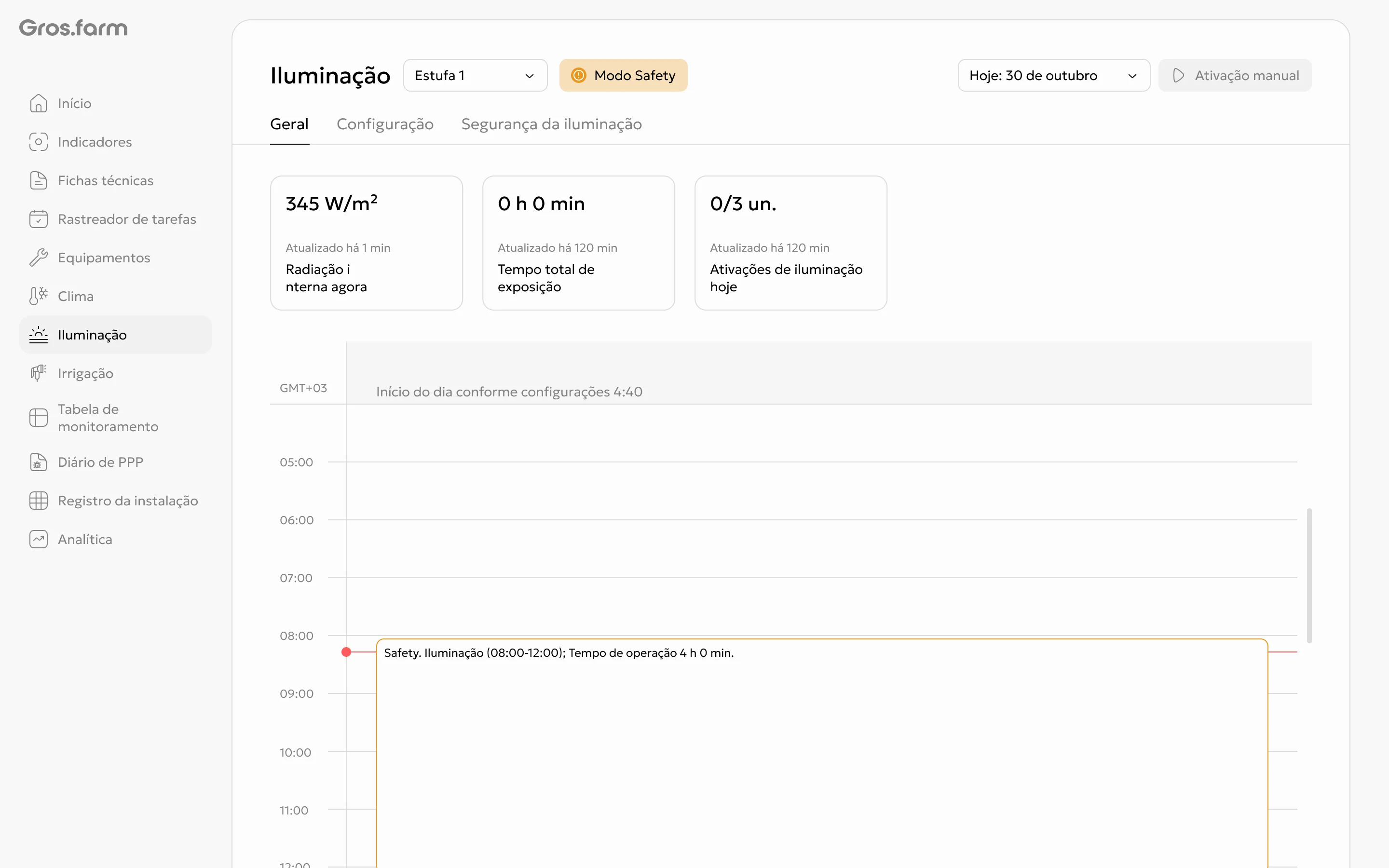Click the 05:00 time label
Image resolution: width=1389 pixels, height=868 pixels.
(x=296, y=462)
